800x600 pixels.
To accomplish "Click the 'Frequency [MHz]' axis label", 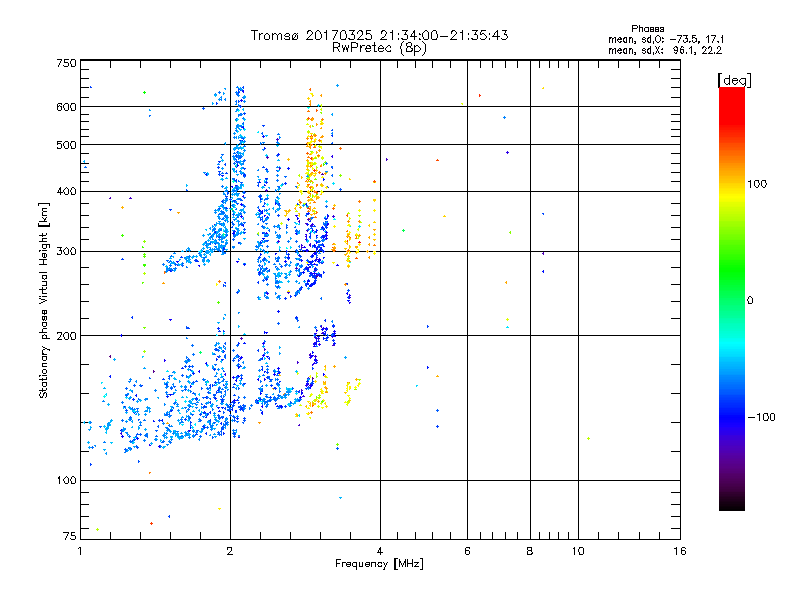I will tap(379, 564).
